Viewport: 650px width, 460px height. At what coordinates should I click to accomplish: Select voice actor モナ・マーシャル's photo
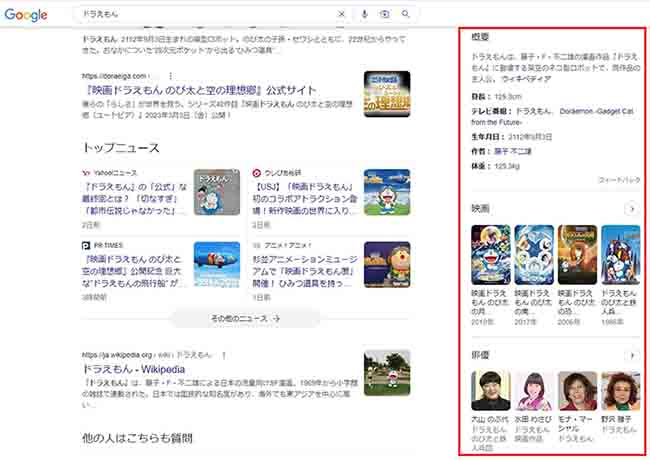577,391
